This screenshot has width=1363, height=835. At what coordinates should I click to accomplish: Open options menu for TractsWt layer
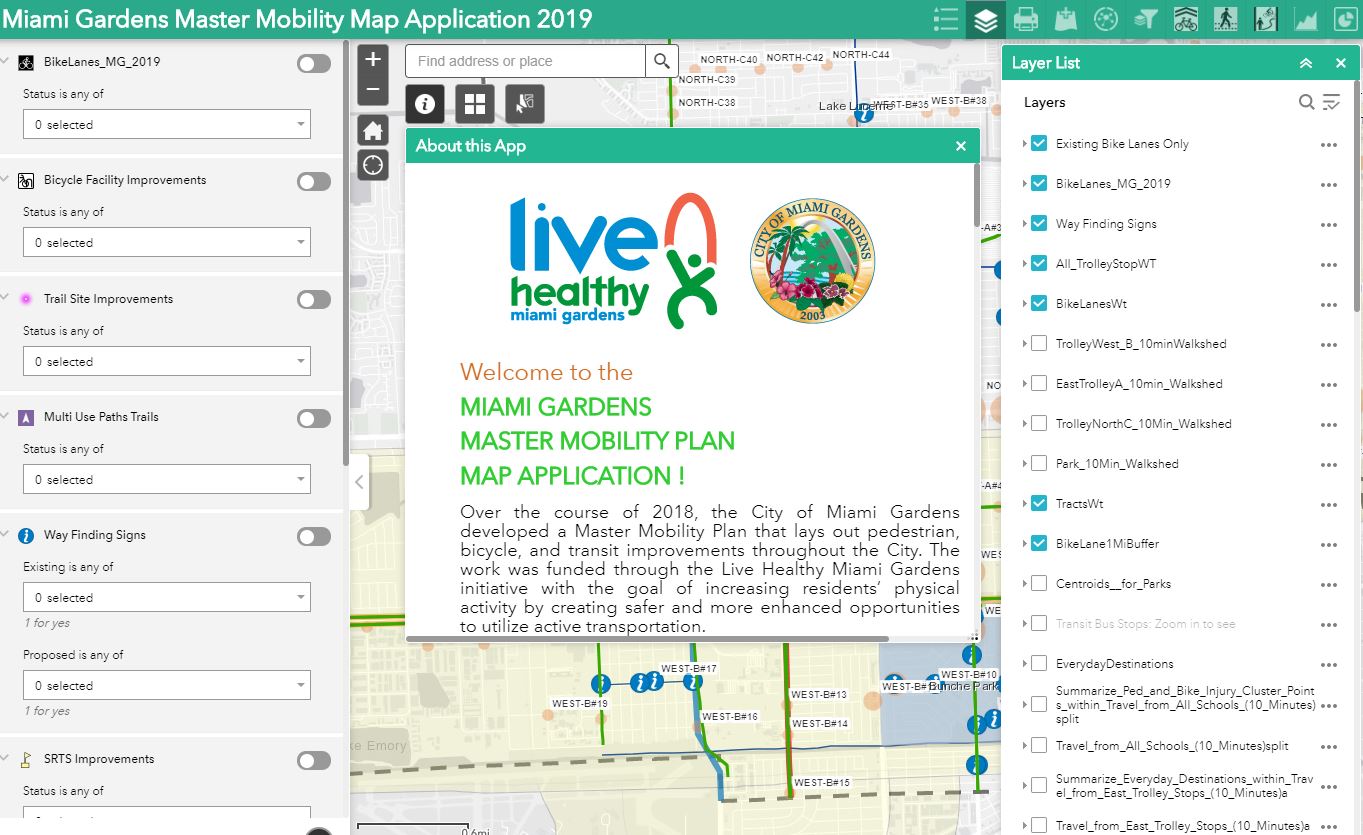point(1329,504)
